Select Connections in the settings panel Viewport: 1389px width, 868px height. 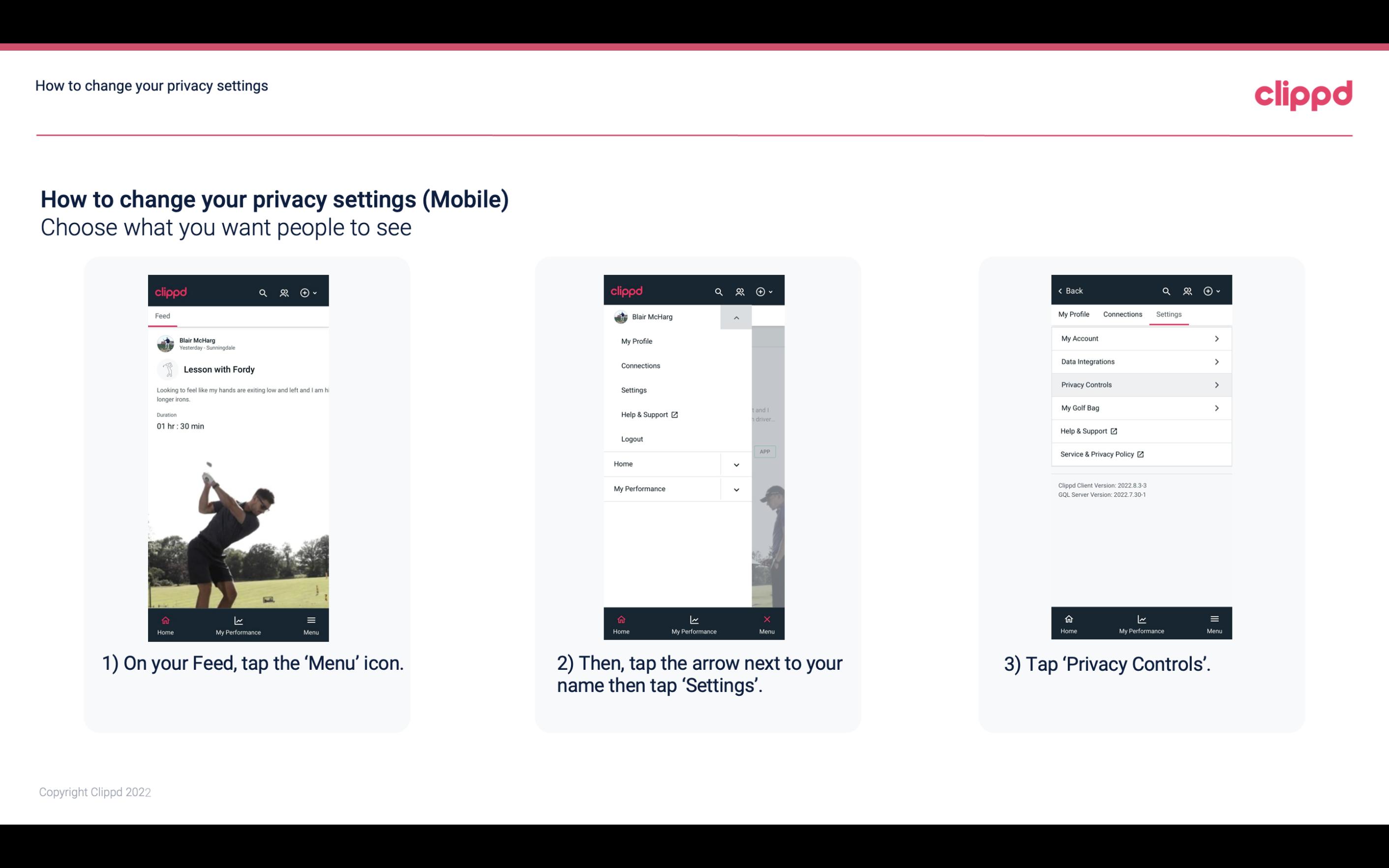click(1121, 314)
